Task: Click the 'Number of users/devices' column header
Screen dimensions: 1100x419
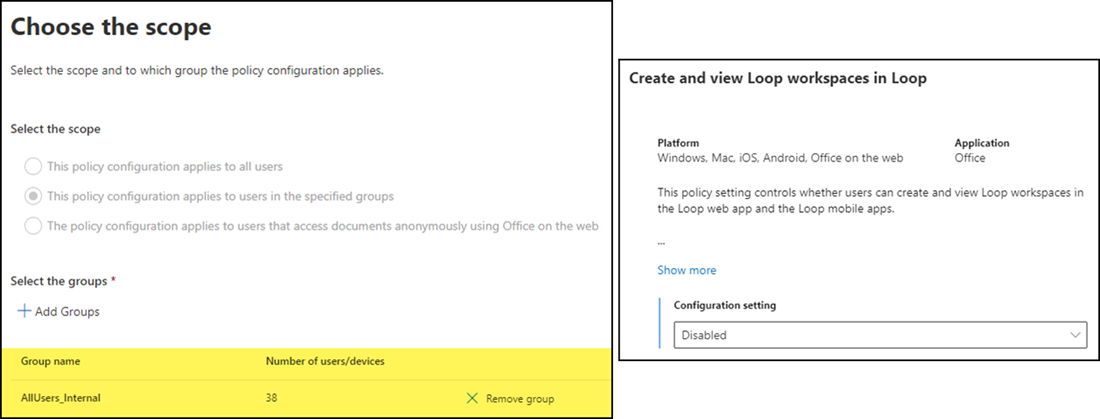Action: click(x=325, y=361)
